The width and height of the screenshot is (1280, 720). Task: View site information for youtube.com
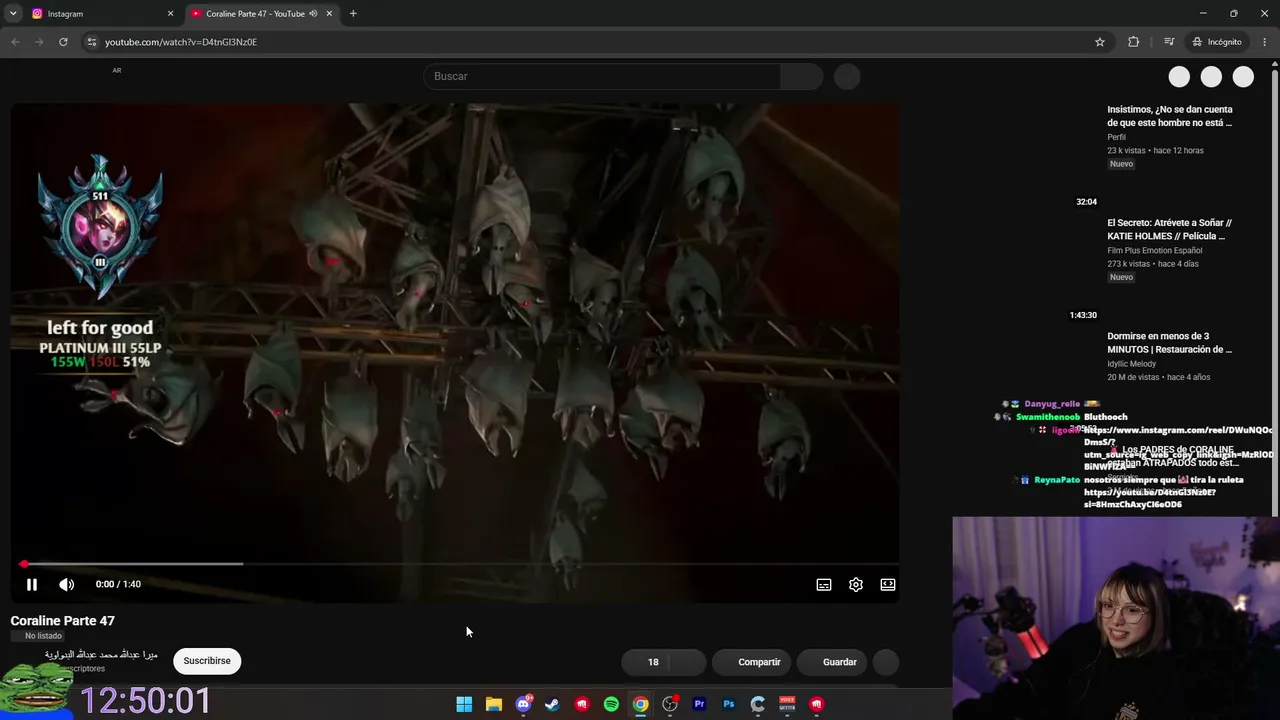(91, 42)
